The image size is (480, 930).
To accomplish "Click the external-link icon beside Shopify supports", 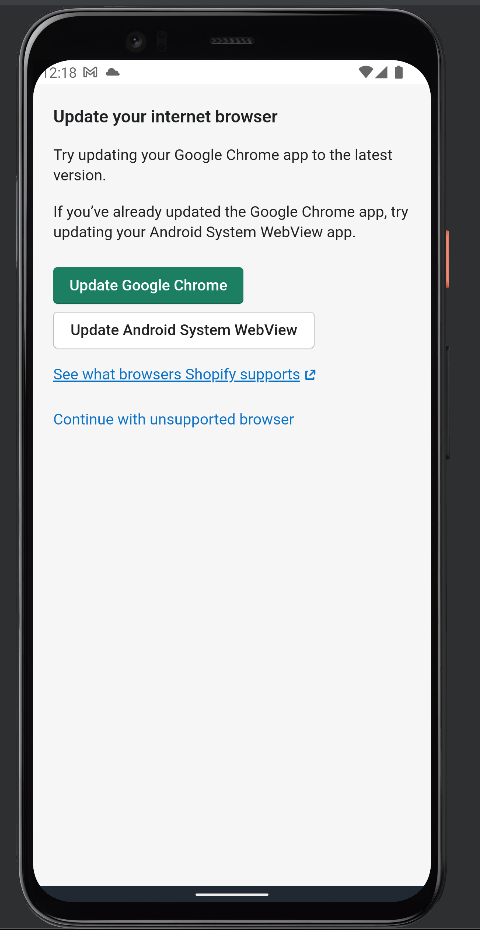I will 310,375.
